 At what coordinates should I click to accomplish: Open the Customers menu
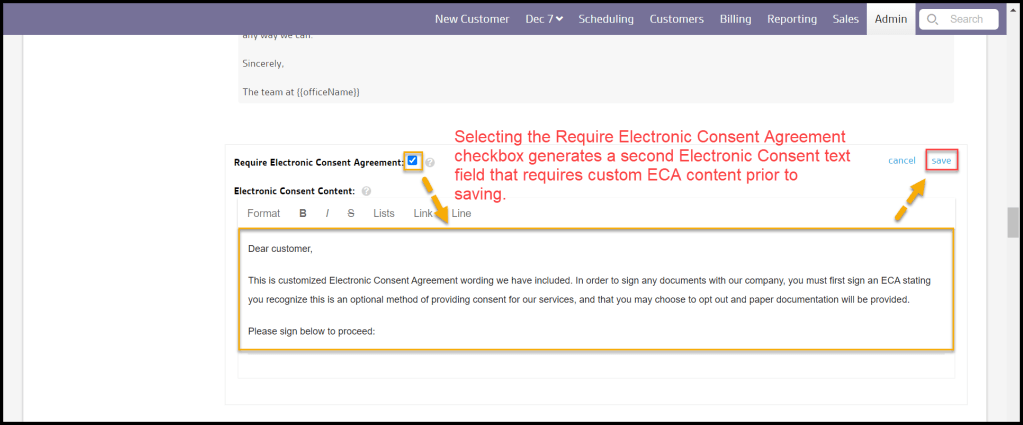coord(676,19)
